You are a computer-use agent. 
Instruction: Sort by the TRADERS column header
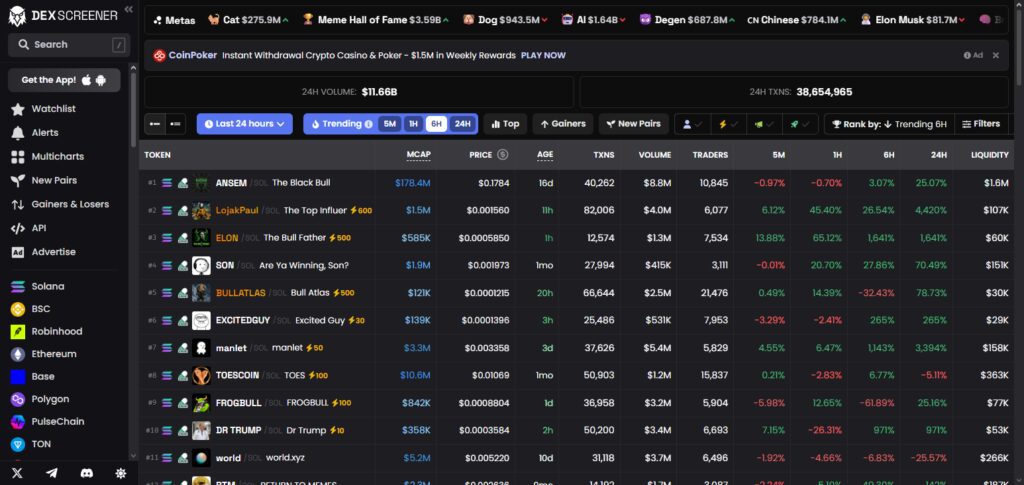(x=711, y=155)
